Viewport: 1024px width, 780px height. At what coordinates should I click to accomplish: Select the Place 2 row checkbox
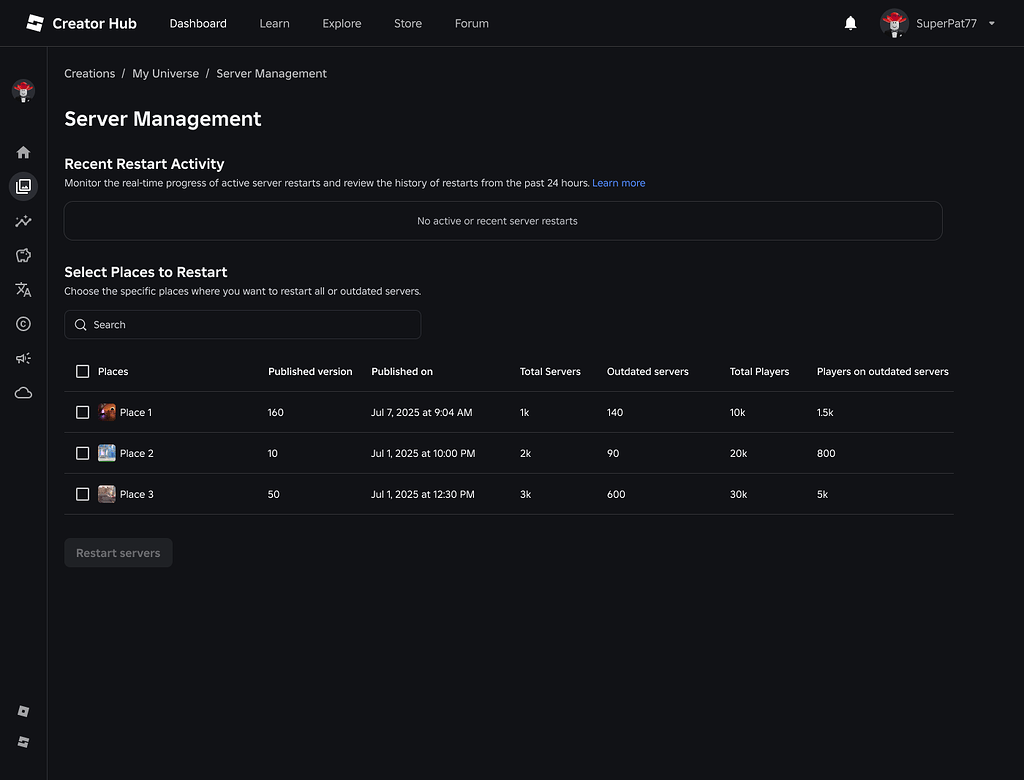pos(82,453)
